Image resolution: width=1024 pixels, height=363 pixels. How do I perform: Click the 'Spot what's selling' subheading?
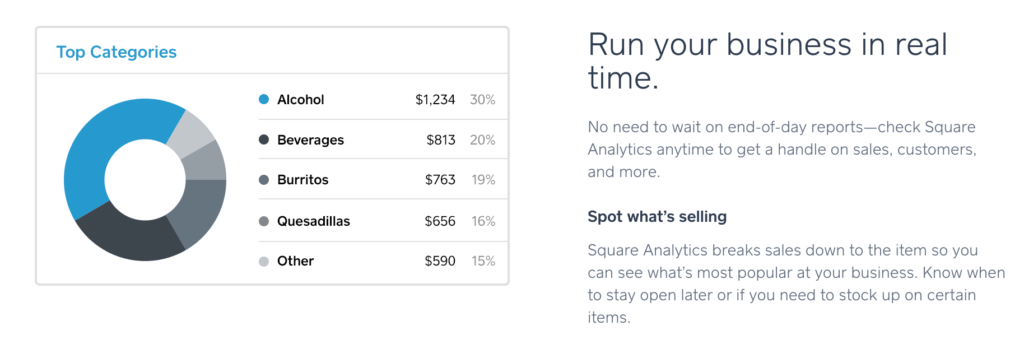point(657,217)
